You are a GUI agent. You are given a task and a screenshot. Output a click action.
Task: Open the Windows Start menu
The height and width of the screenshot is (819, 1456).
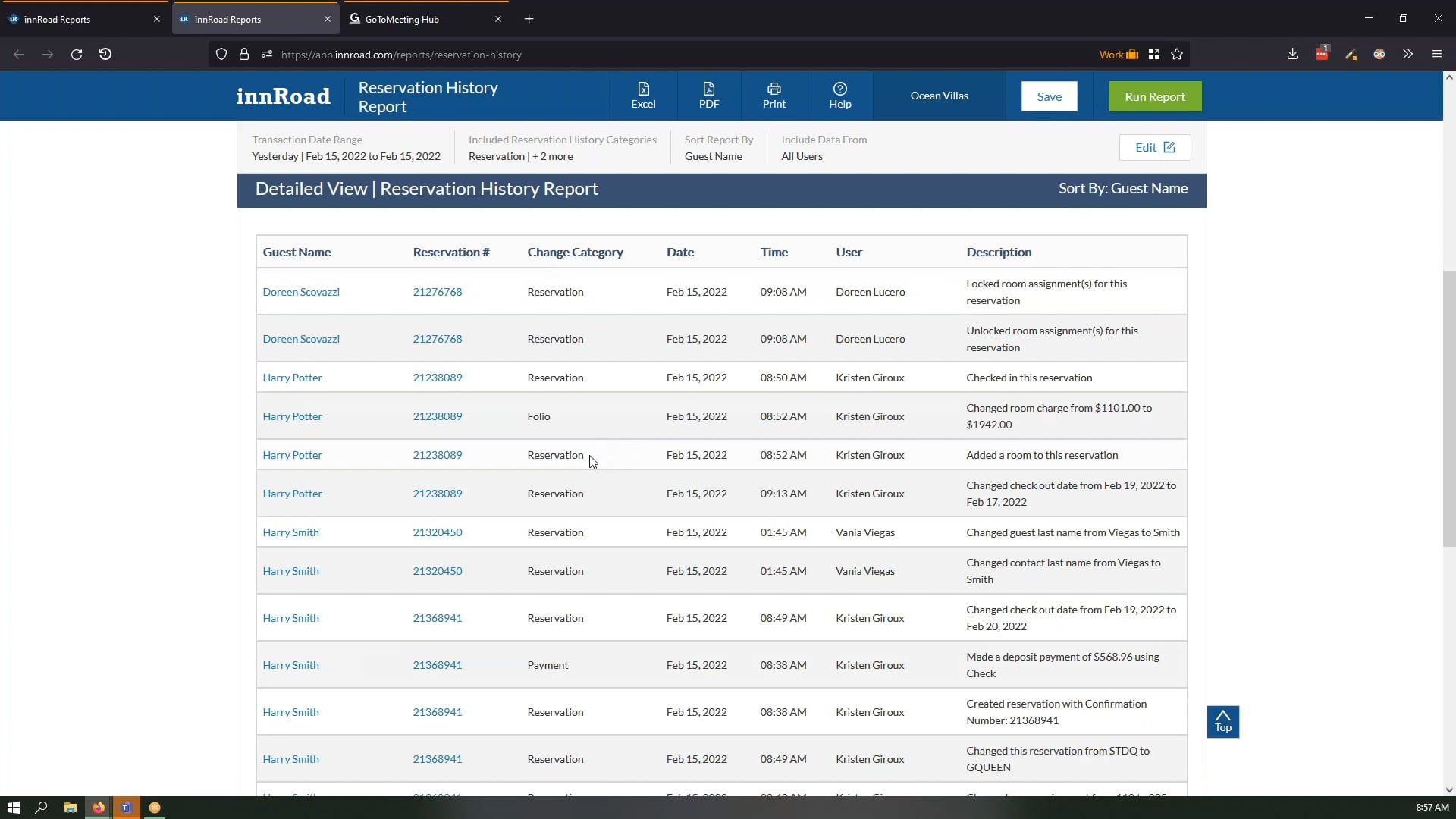[14, 807]
